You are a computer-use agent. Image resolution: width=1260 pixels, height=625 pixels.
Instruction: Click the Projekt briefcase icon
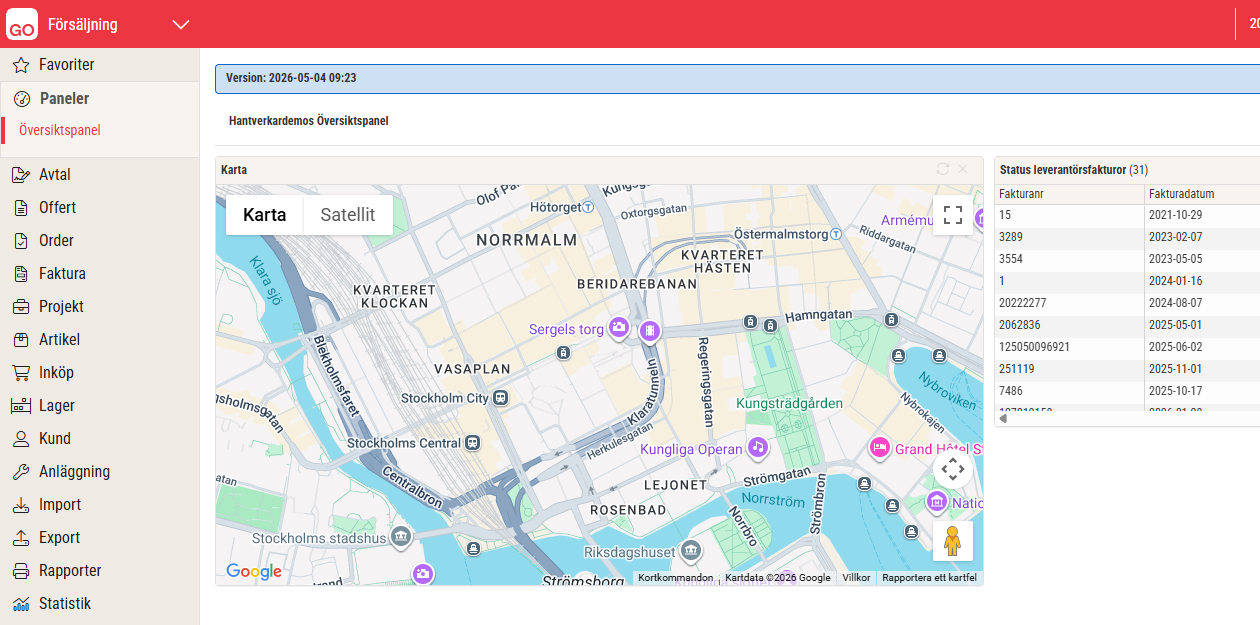point(21,307)
